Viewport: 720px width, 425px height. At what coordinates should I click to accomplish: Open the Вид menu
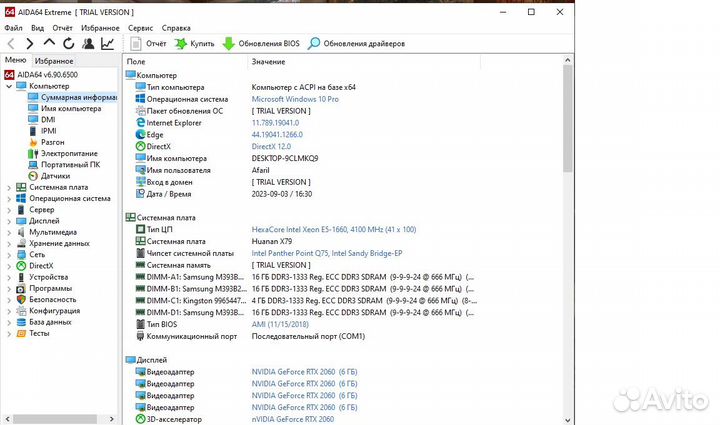point(38,28)
